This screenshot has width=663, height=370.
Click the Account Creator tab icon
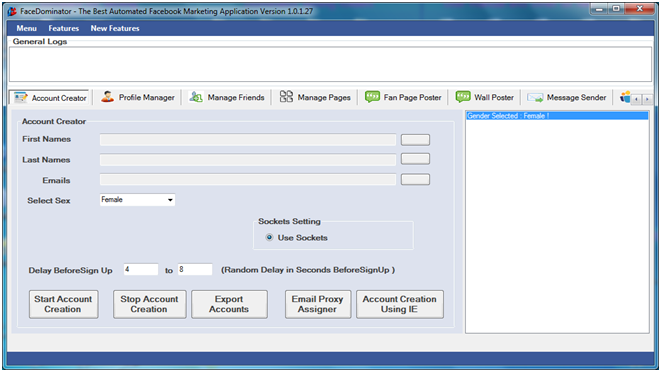(20, 98)
